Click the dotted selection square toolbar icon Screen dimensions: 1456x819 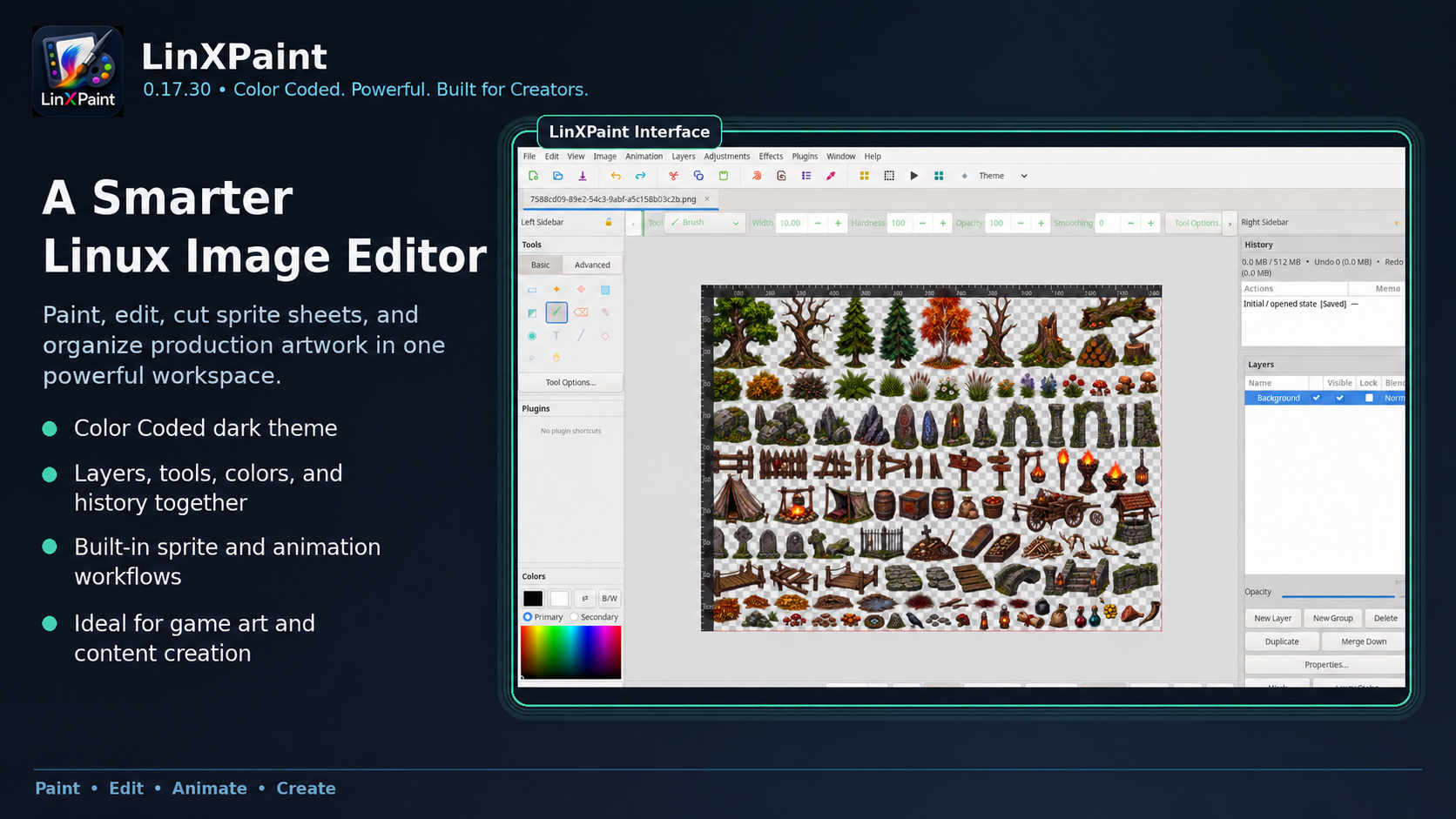coord(889,176)
